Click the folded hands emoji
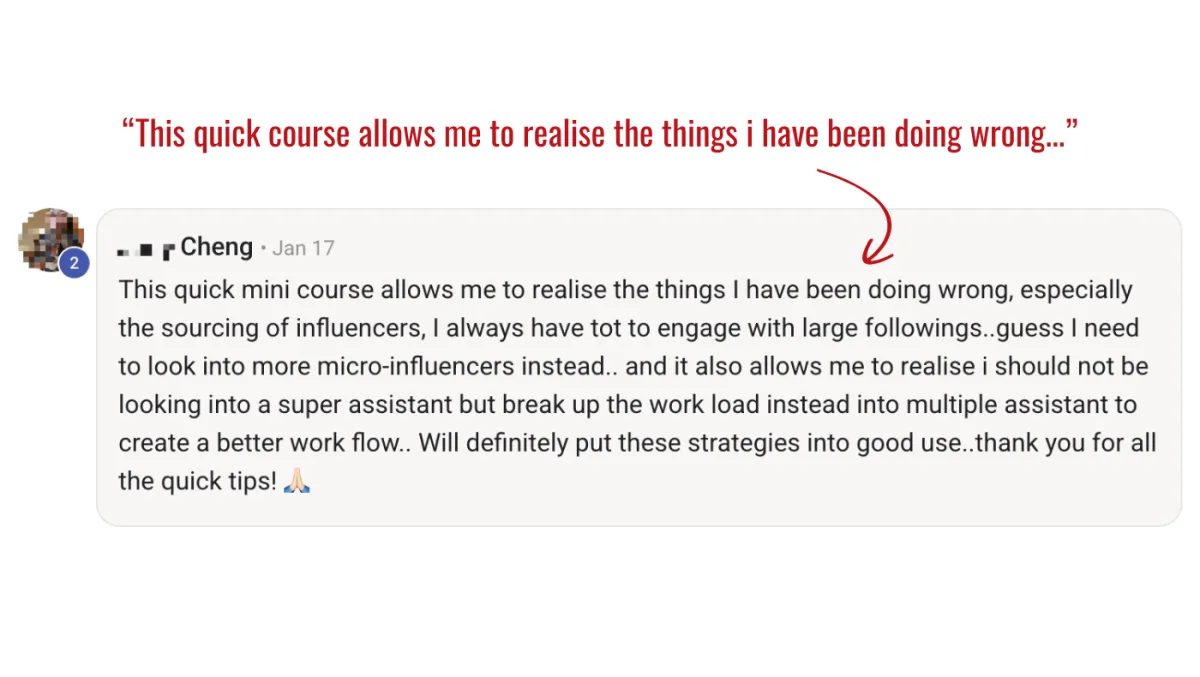Image resolution: width=1200 pixels, height=677 pixels. pos(298,481)
